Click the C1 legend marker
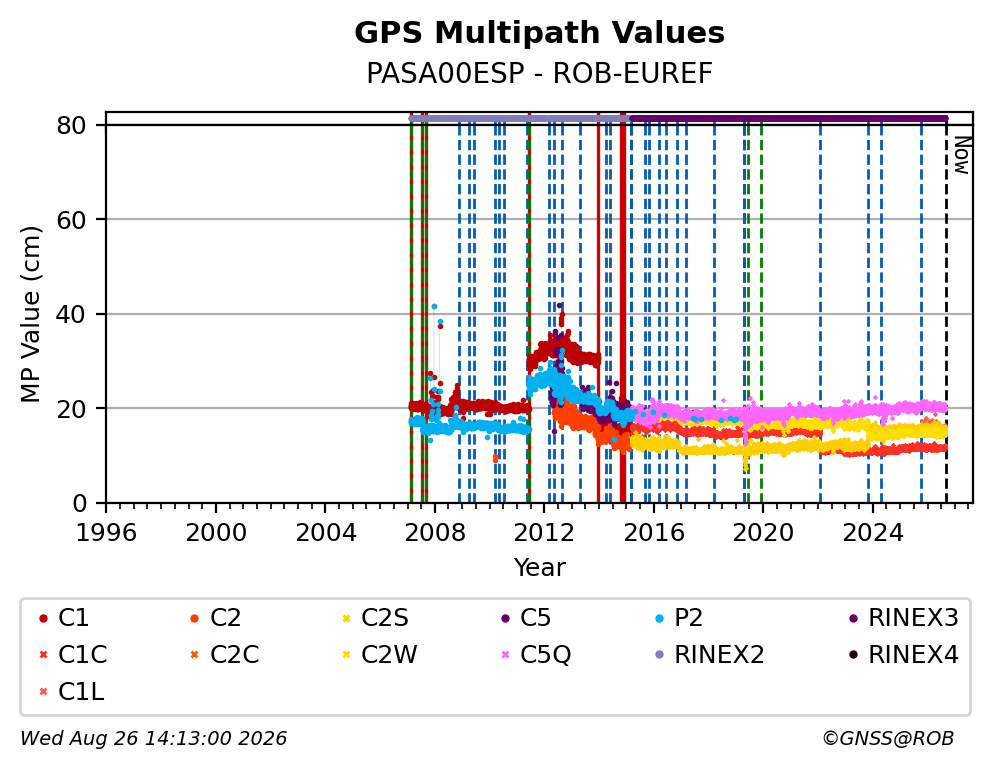992x769 pixels. 43,618
